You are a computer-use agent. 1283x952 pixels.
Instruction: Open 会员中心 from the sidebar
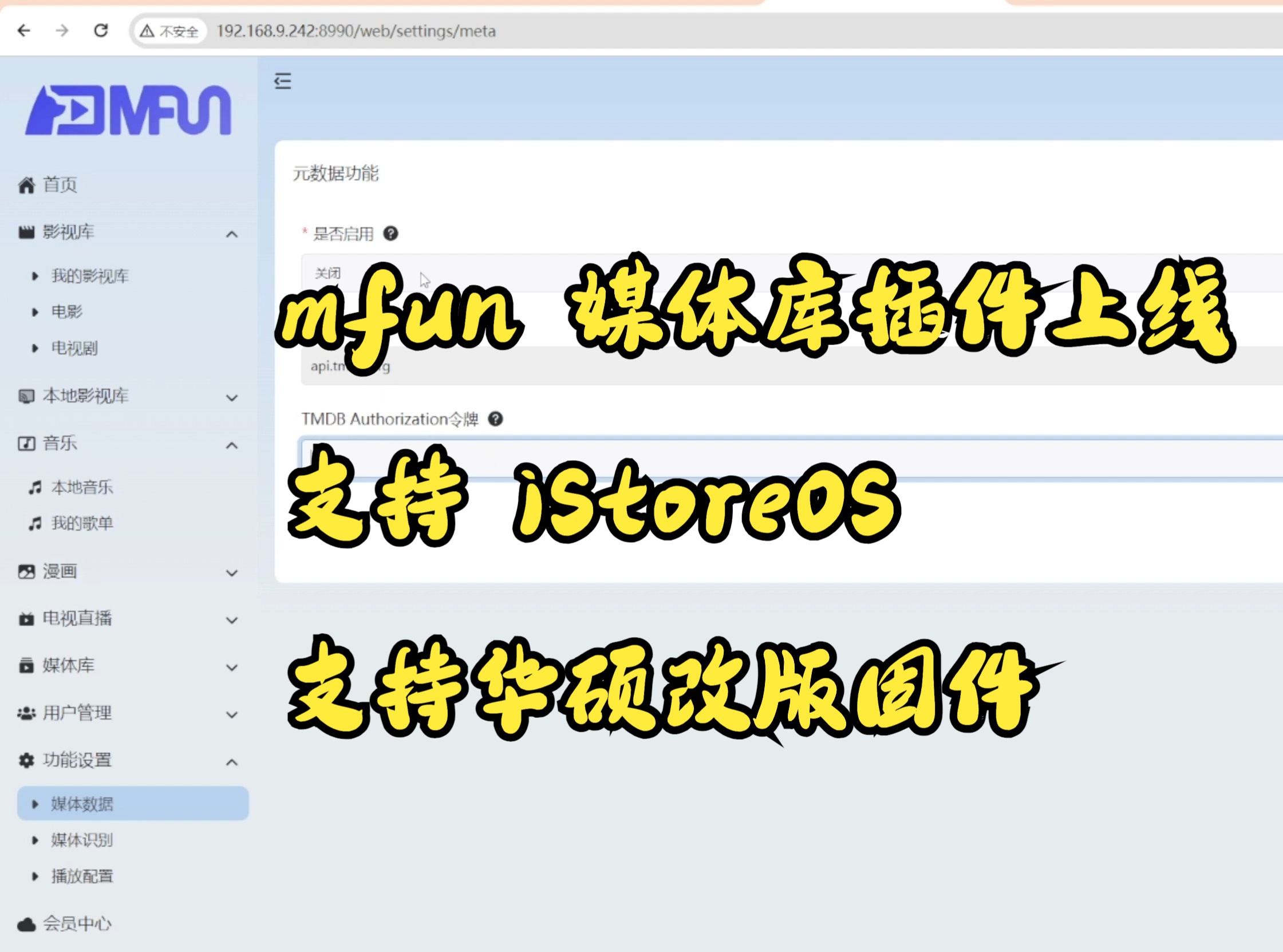pos(77,924)
